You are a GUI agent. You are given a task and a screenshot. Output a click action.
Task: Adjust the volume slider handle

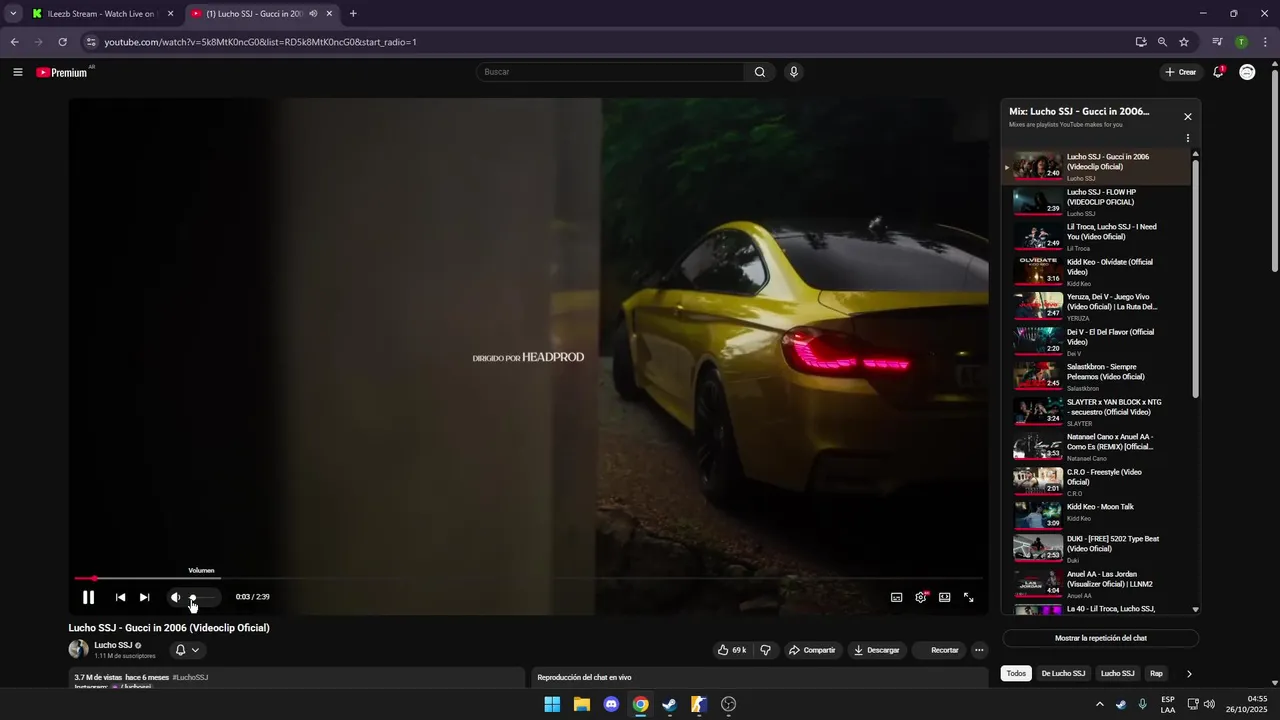pyautogui.click(x=193, y=597)
